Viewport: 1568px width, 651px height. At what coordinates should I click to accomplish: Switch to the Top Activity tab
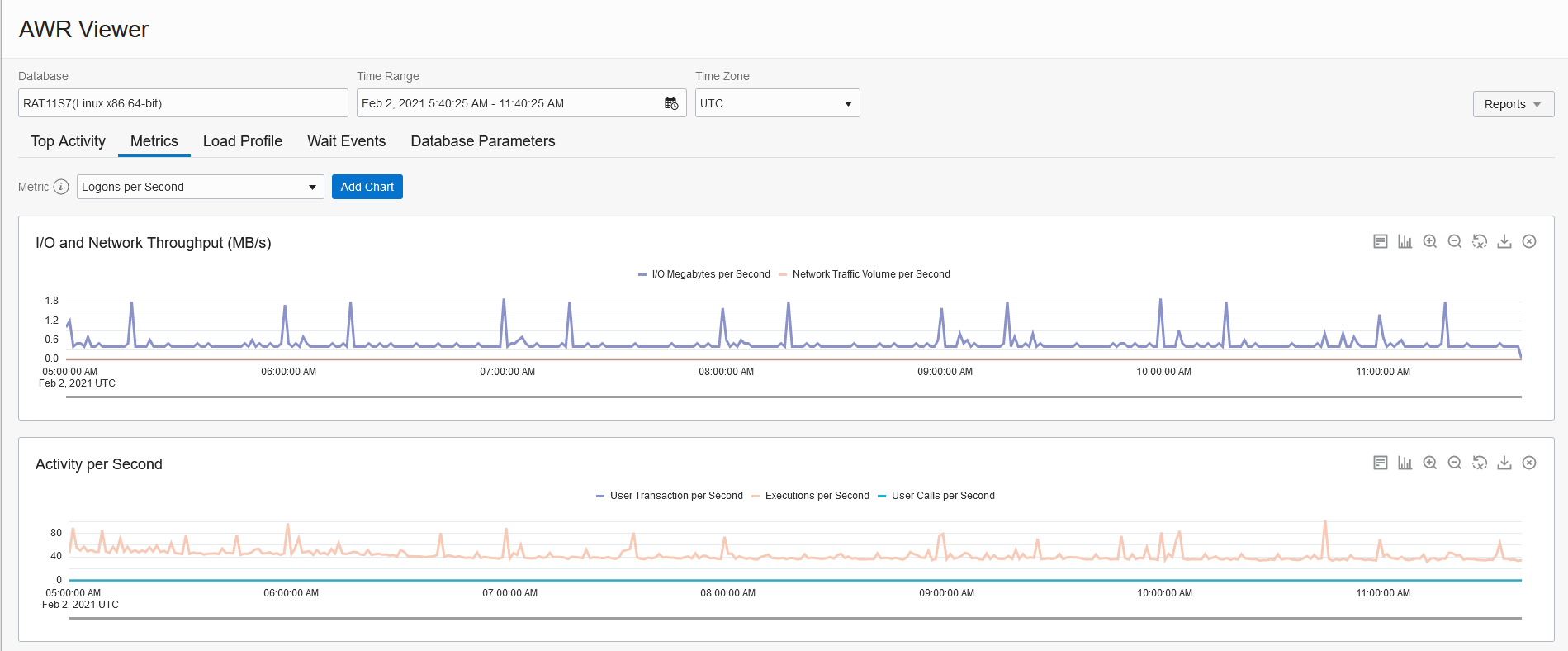[68, 141]
